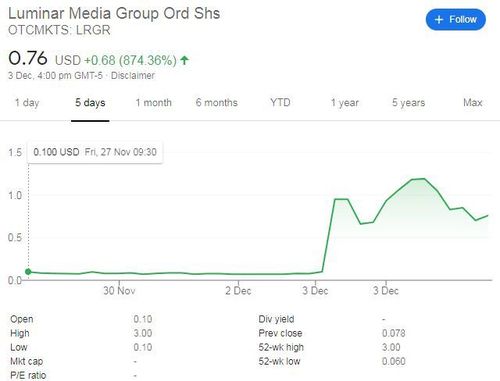Switch to the 1 month range

[x=154, y=103]
